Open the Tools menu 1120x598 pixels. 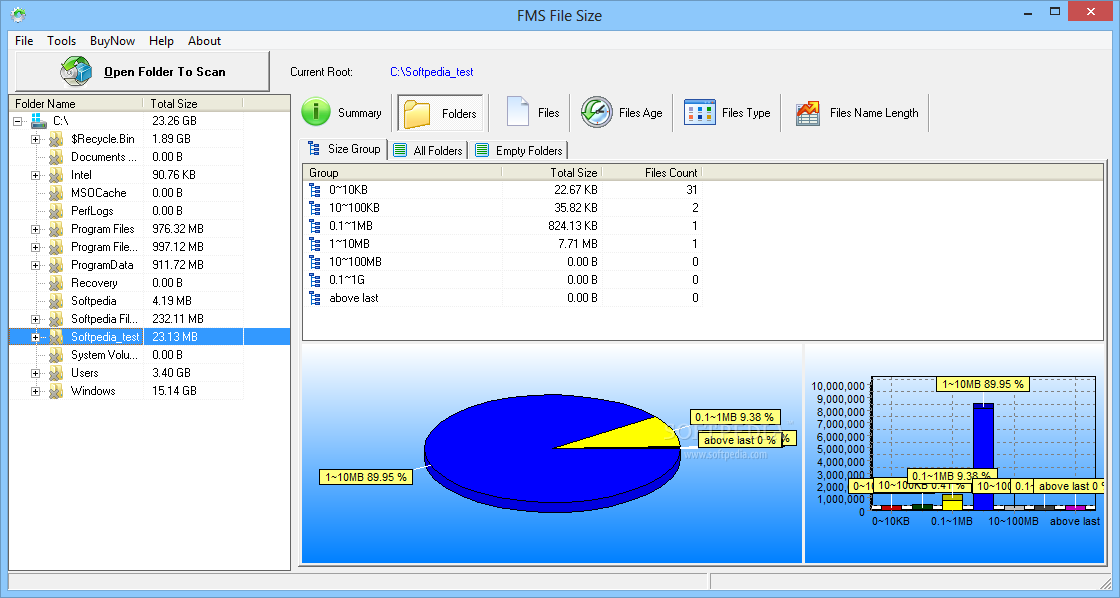61,41
